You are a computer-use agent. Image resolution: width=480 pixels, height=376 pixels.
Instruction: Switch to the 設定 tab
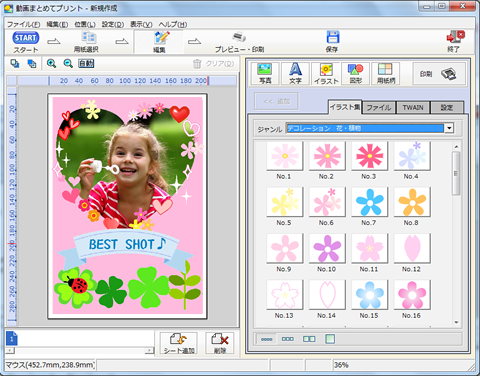point(447,108)
